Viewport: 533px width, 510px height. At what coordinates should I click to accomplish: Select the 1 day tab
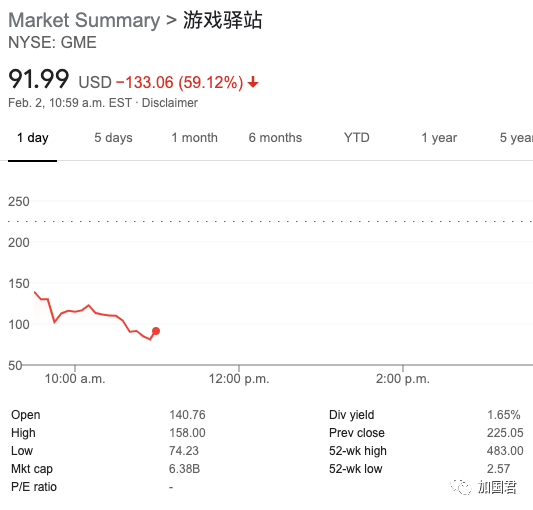coord(33,138)
